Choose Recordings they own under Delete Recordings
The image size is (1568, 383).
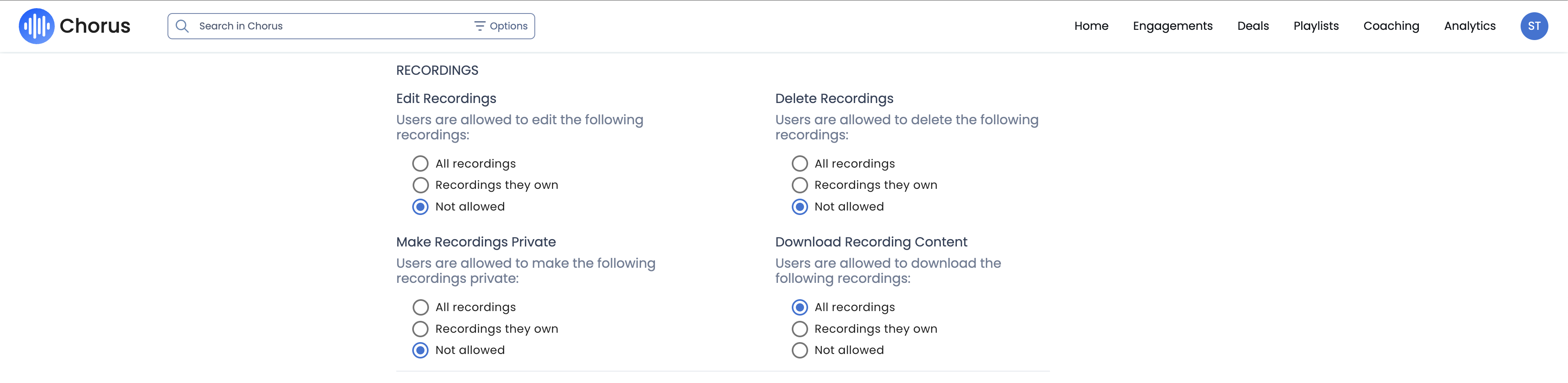(x=799, y=184)
